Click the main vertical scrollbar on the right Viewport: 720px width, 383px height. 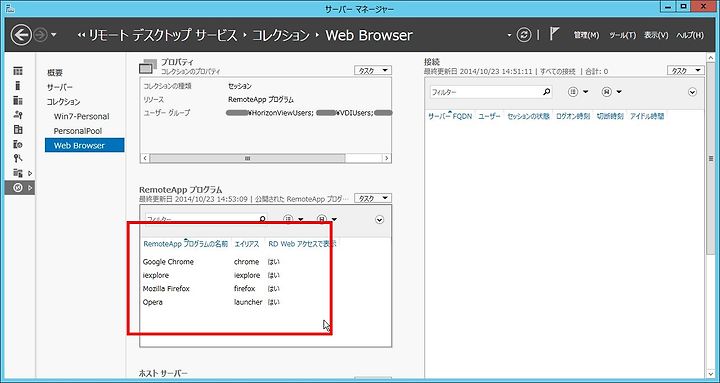[x=711, y=158]
